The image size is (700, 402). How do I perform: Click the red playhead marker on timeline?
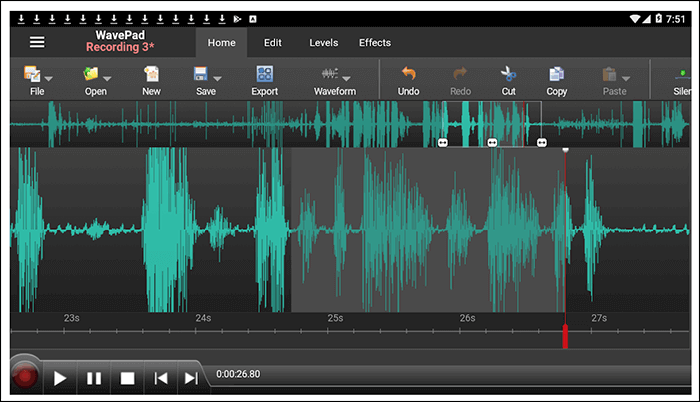(565, 335)
